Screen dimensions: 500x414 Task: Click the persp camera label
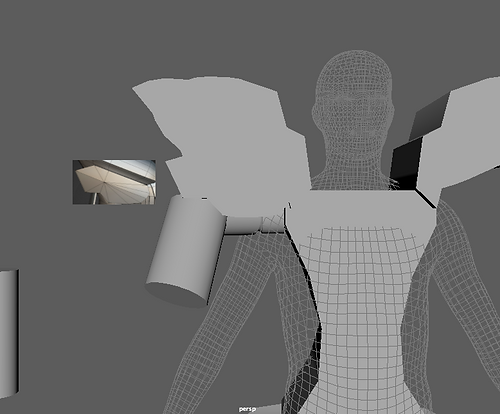[x=247, y=409]
